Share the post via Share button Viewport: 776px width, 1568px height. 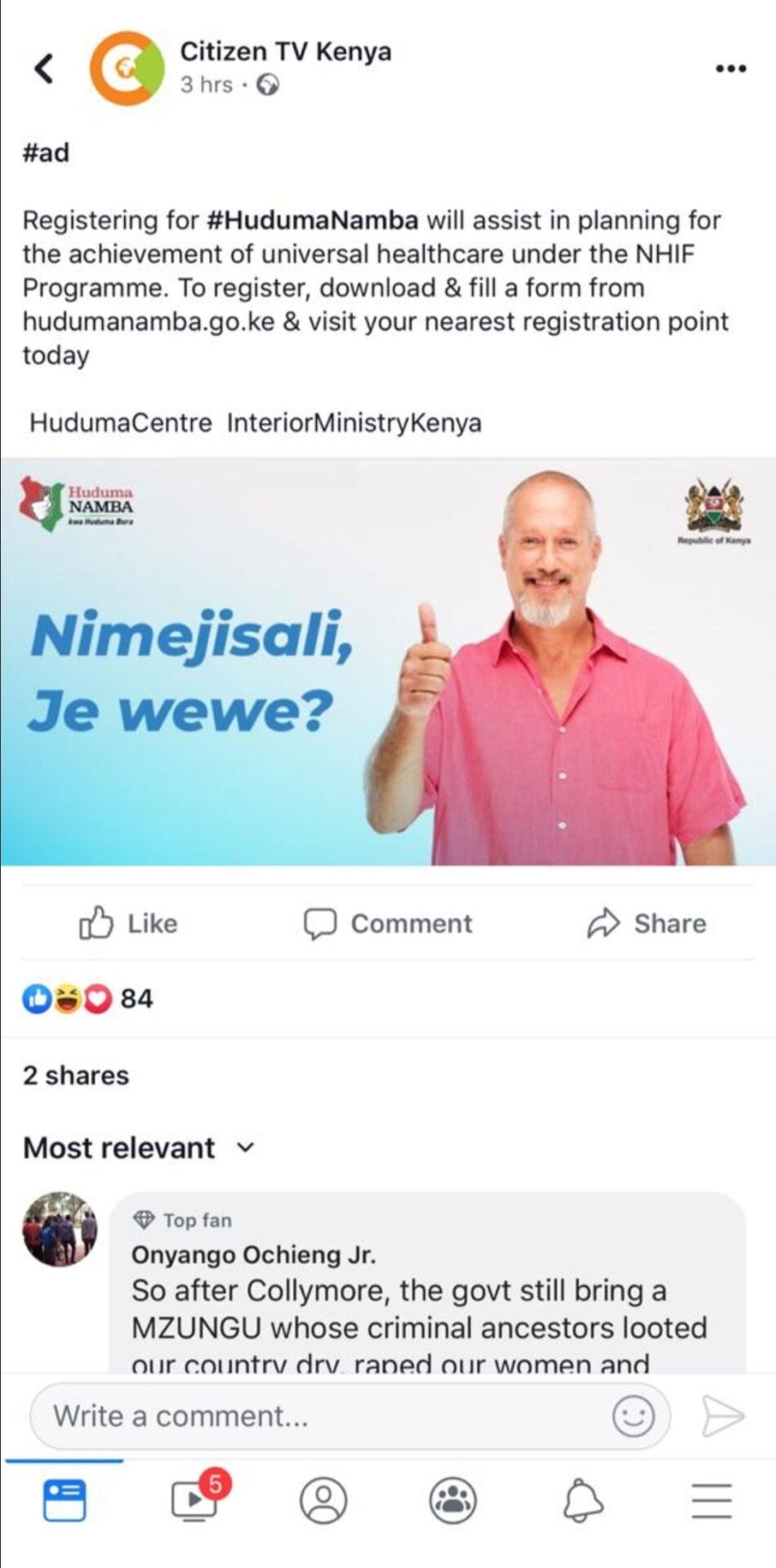coord(646,923)
